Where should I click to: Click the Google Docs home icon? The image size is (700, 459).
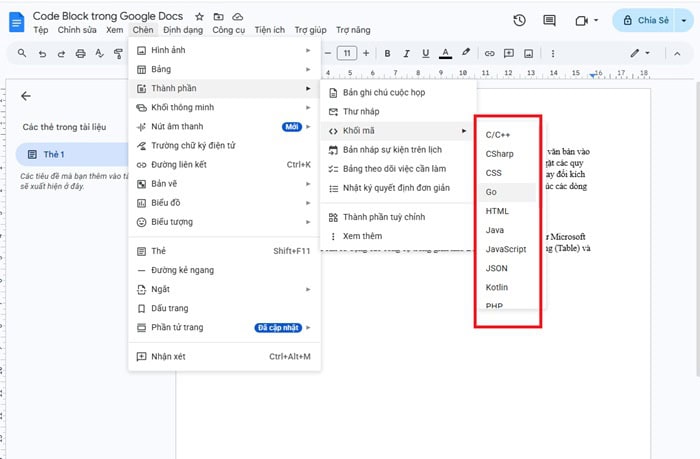17,22
